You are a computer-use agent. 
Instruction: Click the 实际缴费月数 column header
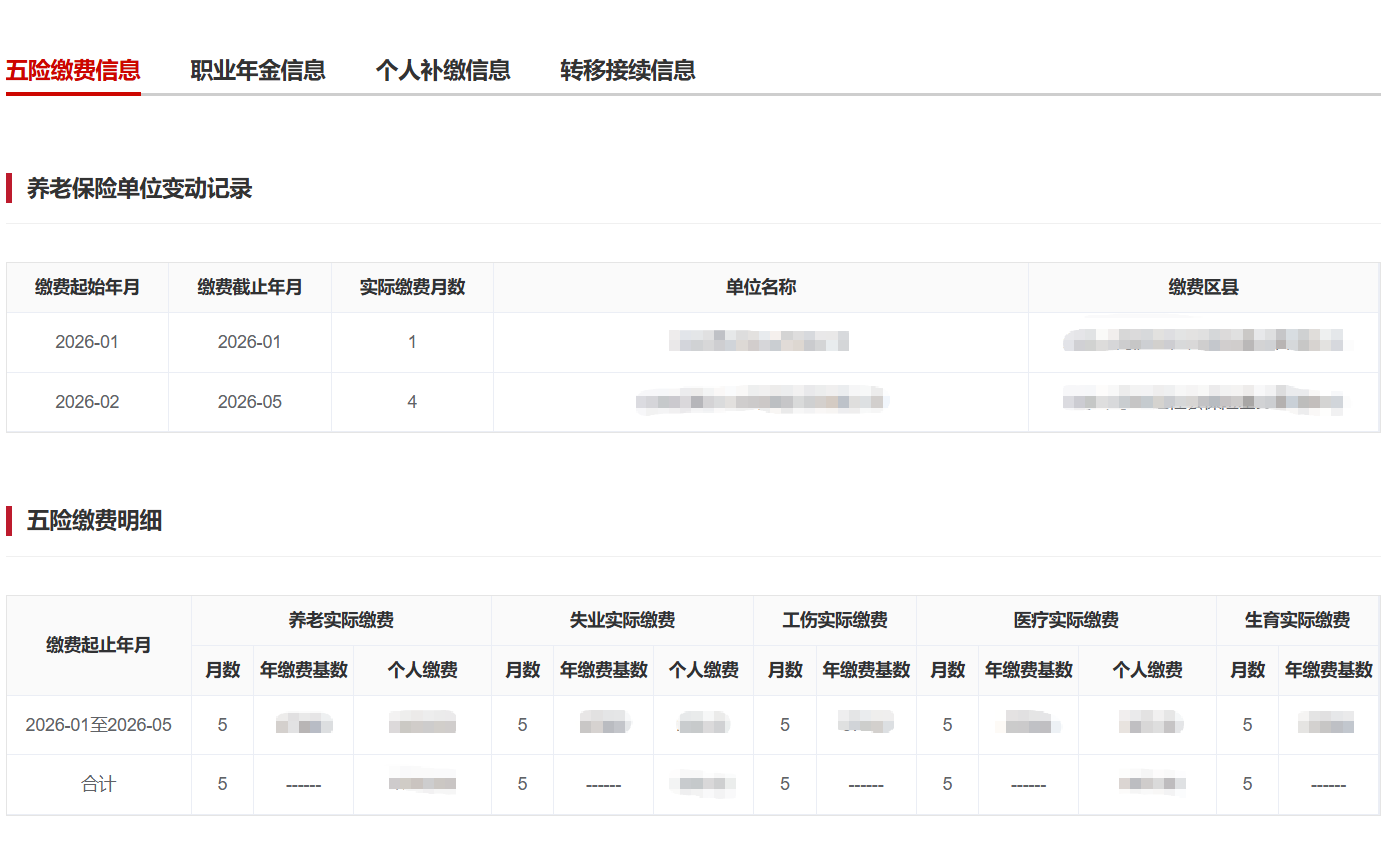click(x=412, y=288)
